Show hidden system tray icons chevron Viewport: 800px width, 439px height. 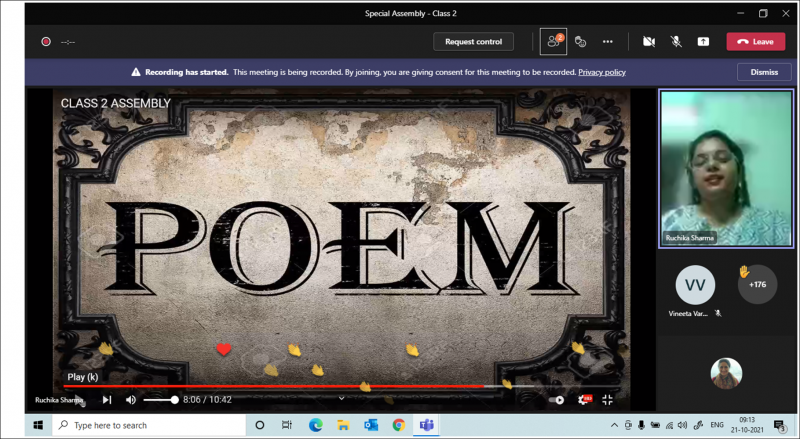pos(614,425)
